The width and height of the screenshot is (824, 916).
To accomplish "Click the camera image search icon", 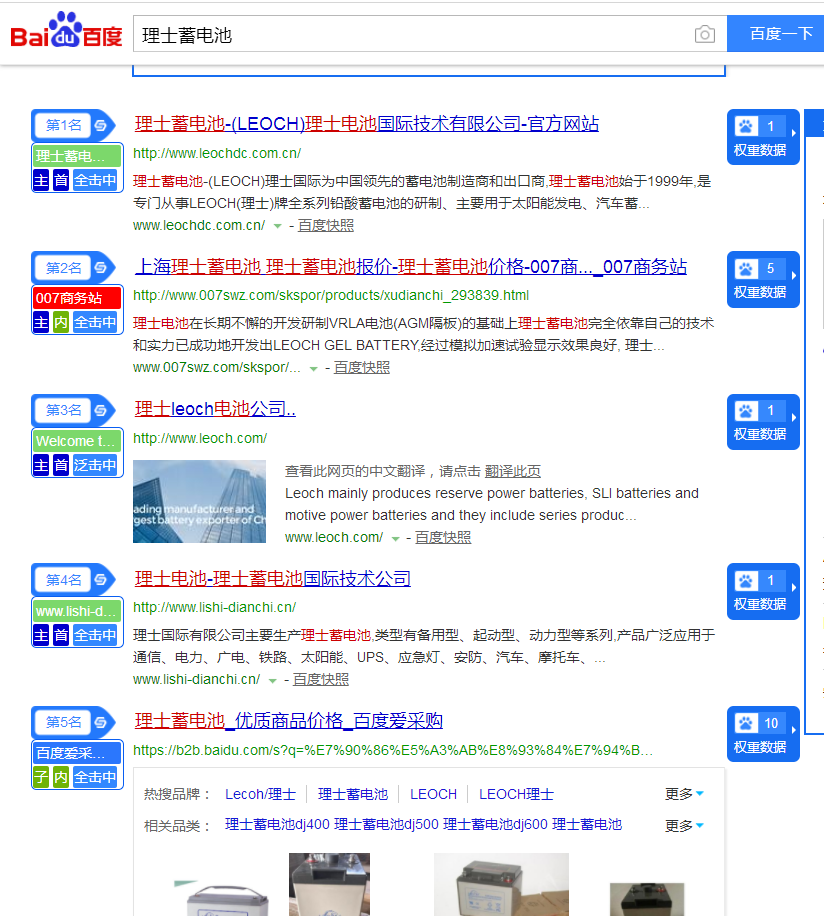I will [x=705, y=34].
